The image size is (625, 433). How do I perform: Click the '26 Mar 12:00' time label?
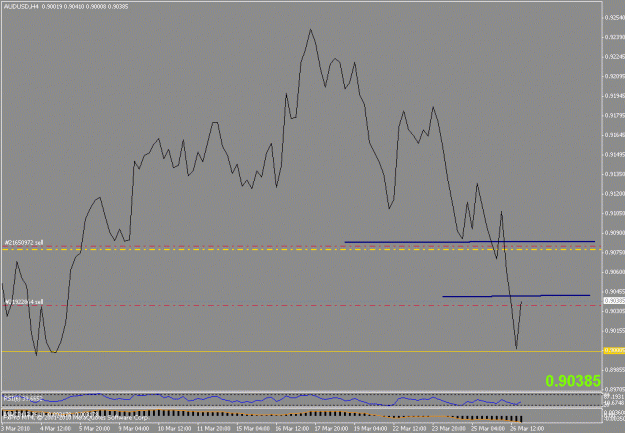(527, 429)
